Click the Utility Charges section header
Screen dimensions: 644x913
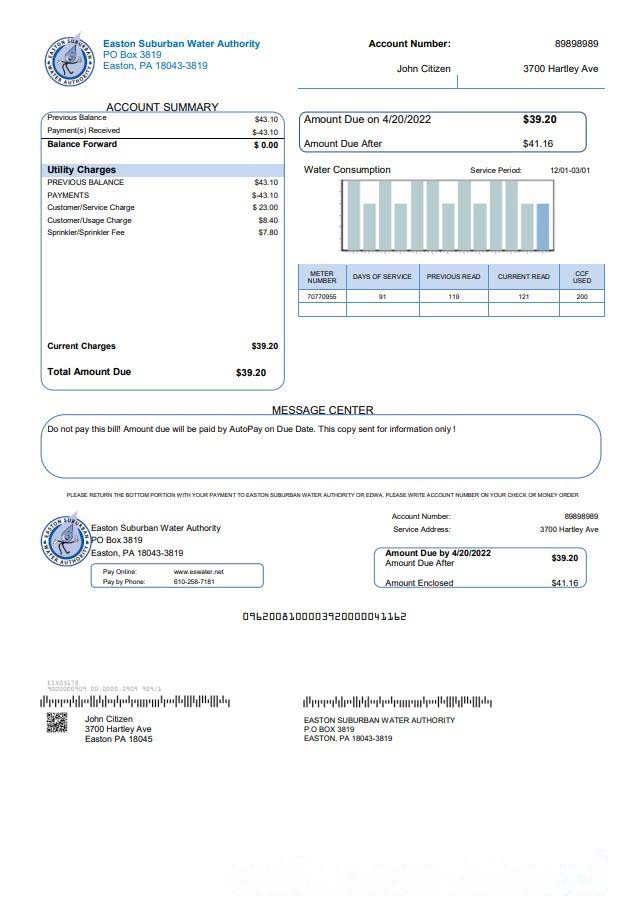tap(82, 170)
